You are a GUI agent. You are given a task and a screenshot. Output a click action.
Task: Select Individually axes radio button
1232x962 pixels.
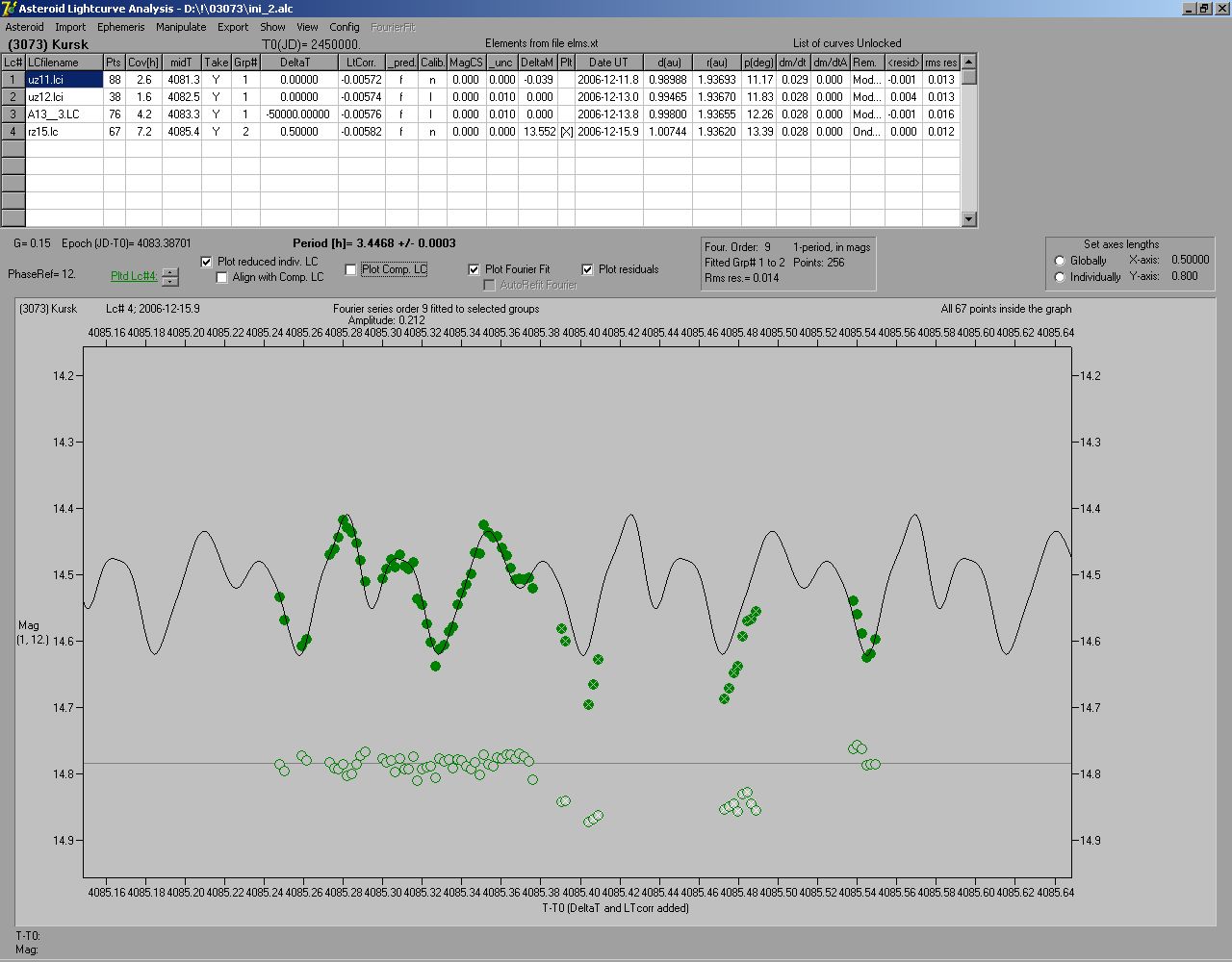click(x=1060, y=277)
